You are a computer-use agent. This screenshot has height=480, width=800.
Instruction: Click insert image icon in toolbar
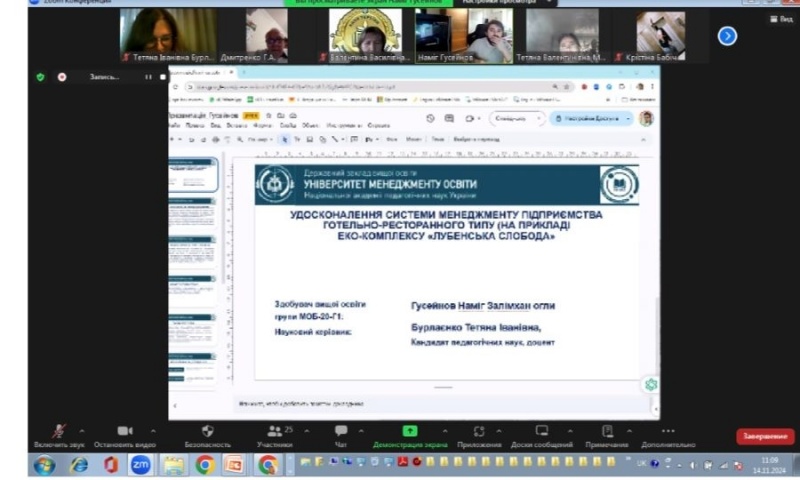[x=310, y=139]
